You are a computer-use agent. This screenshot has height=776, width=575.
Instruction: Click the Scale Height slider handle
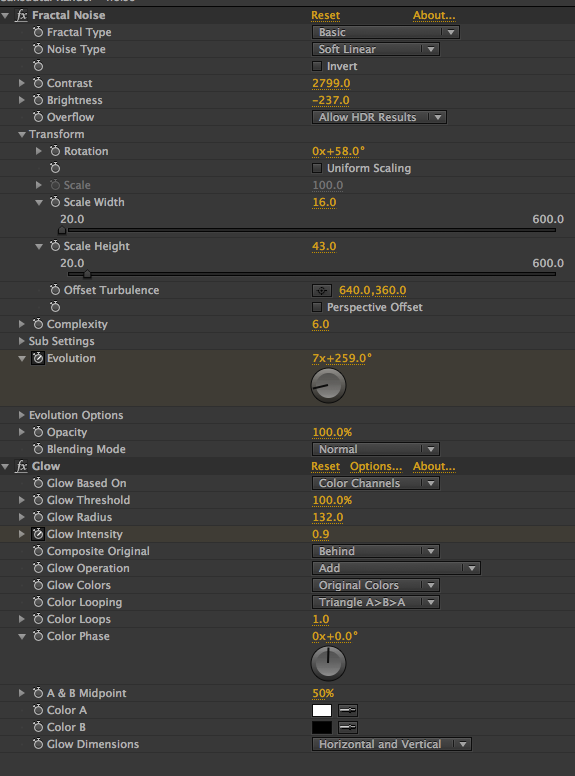pos(87,274)
